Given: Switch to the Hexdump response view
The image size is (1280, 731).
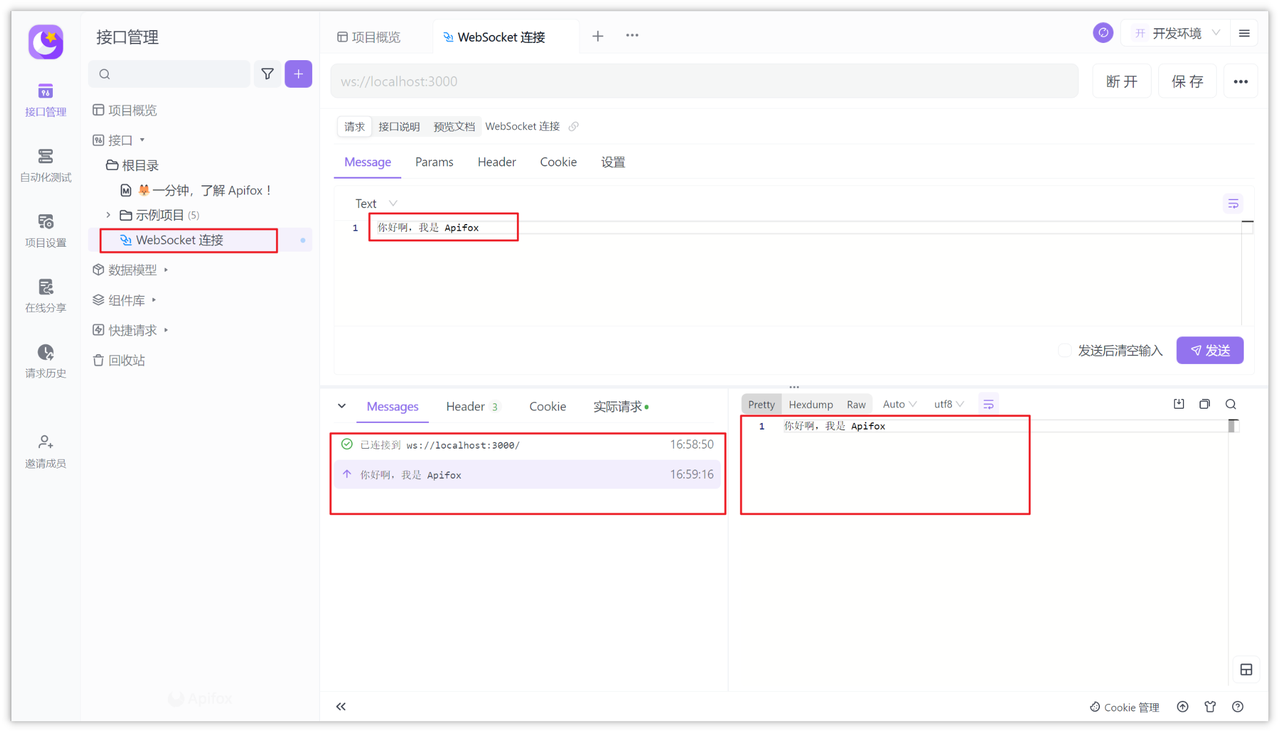Looking at the screenshot, I should click(810, 403).
